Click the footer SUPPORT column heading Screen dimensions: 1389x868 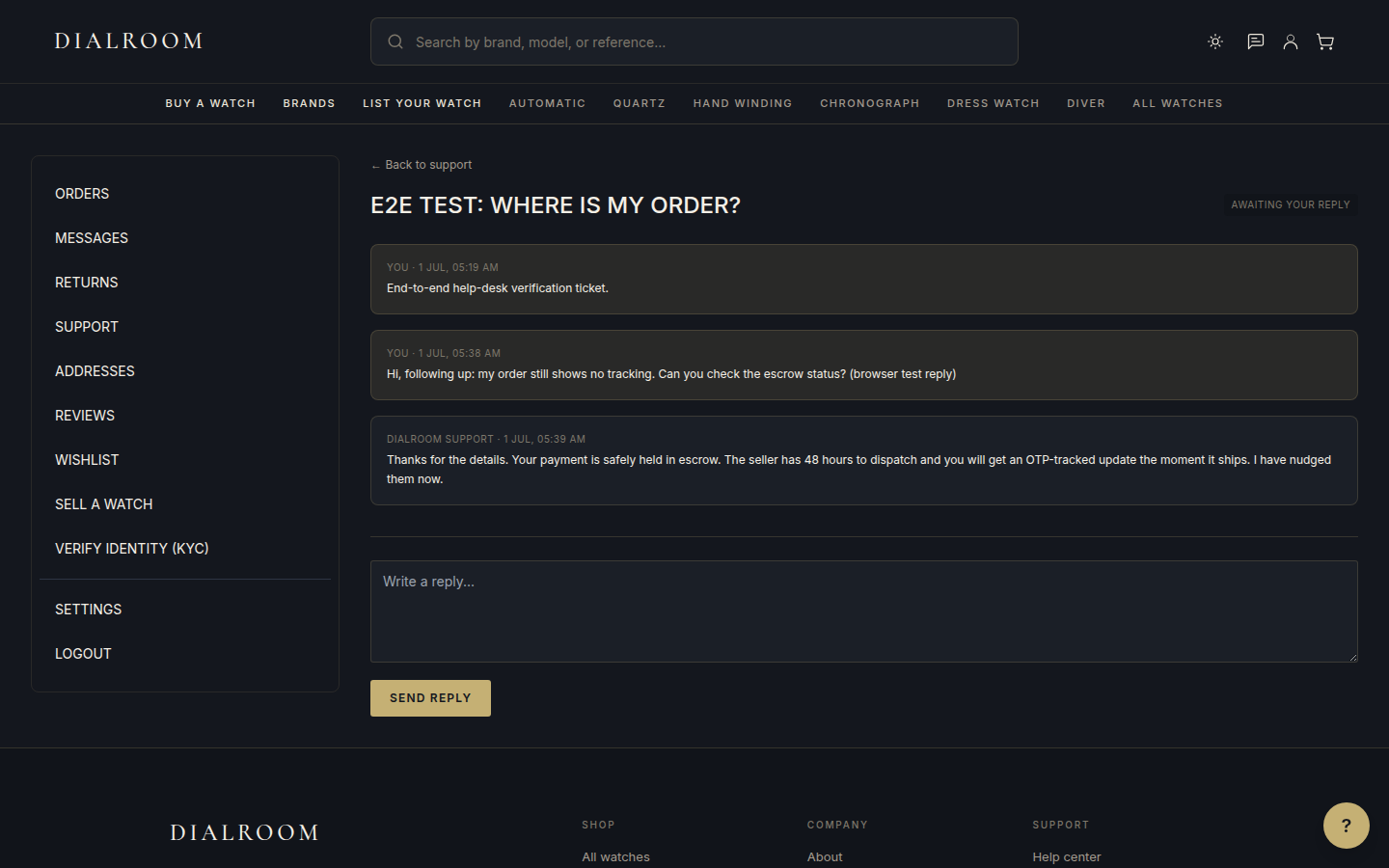coord(1061,825)
